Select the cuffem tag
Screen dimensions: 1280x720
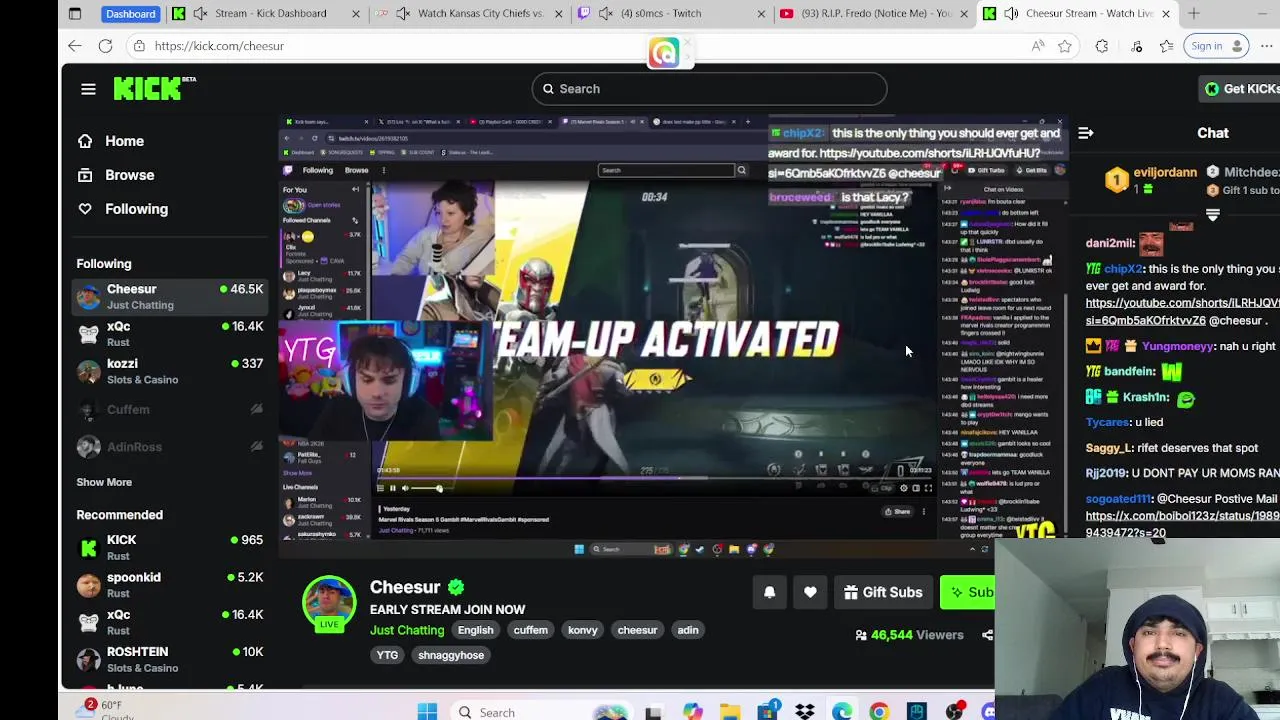530,630
